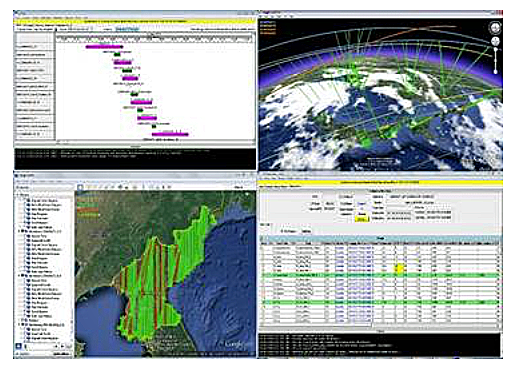Image resolution: width=510 pixels, height=369 pixels.
Task: Collapse the top-level node of the places tree
Action: pos(18,195)
